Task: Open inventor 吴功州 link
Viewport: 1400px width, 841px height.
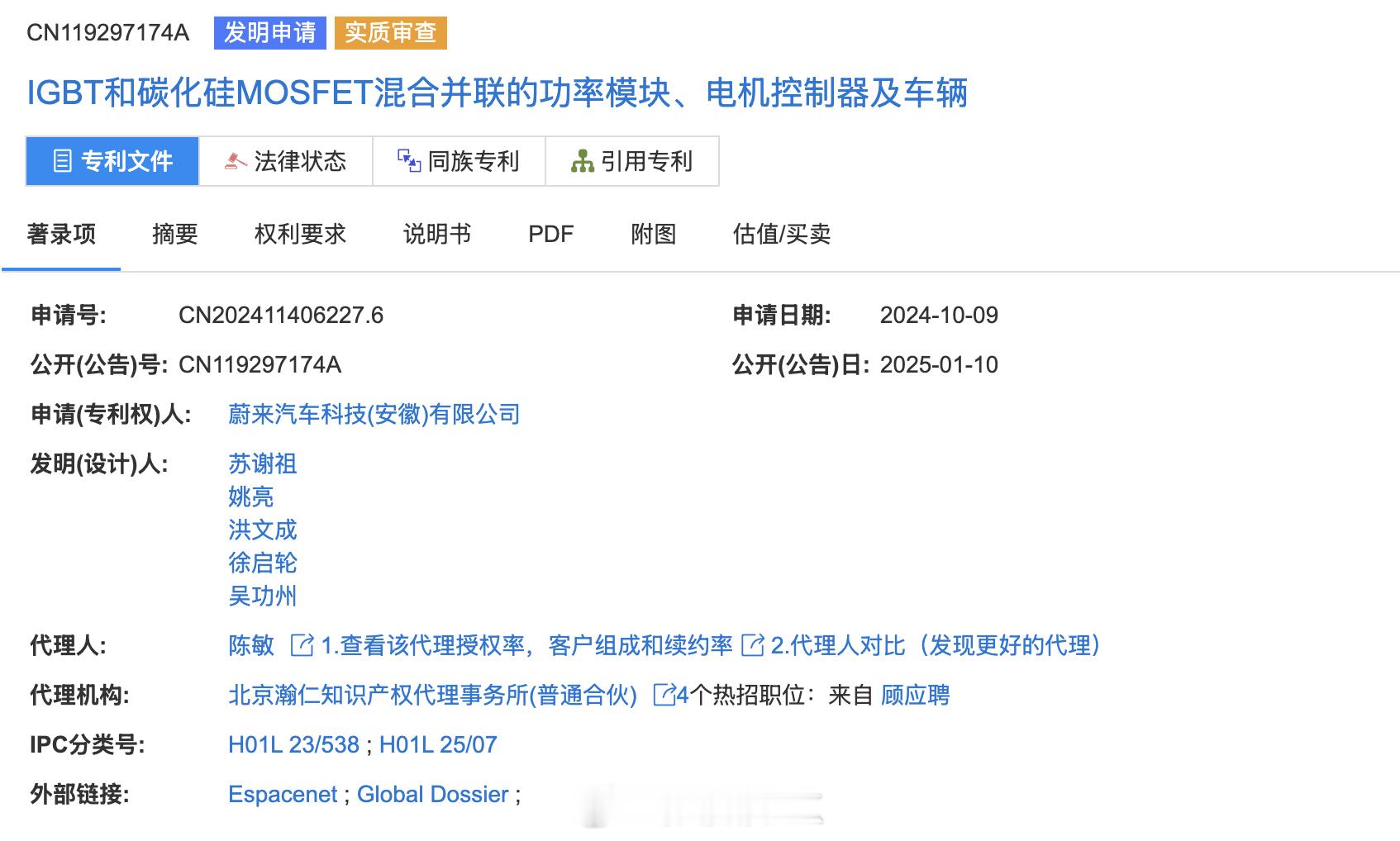Action: (262, 596)
